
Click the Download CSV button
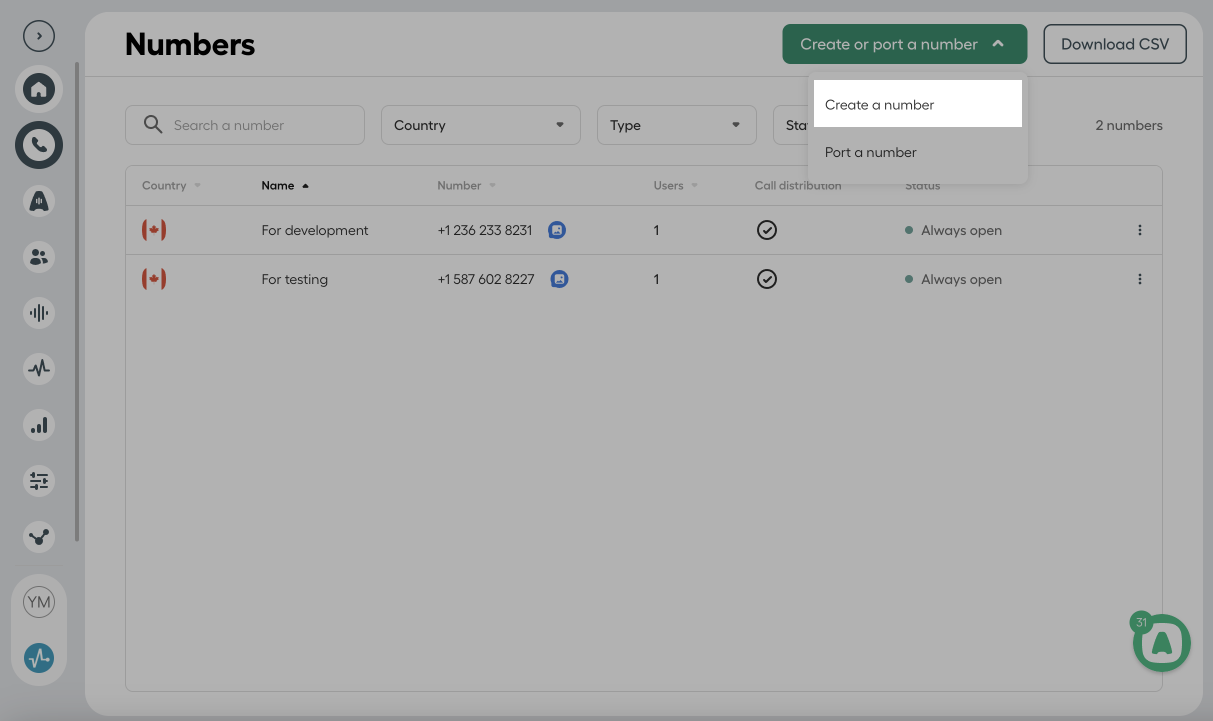[x=1115, y=44]
